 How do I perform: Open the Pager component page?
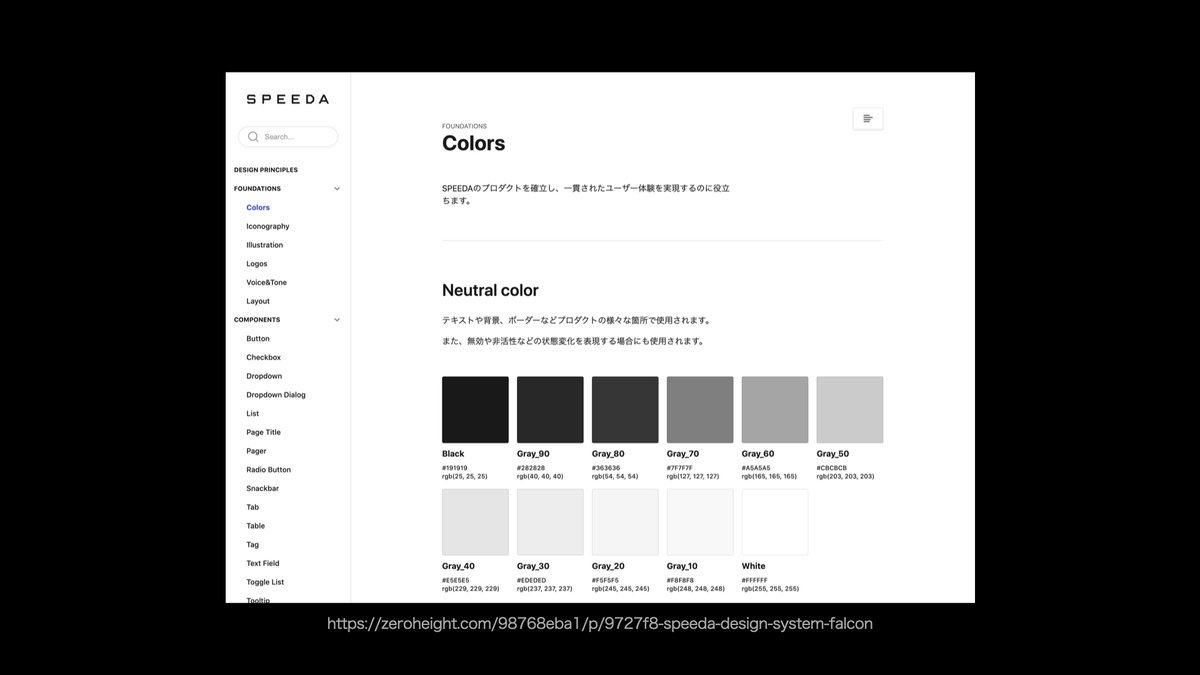coord(257,451)
